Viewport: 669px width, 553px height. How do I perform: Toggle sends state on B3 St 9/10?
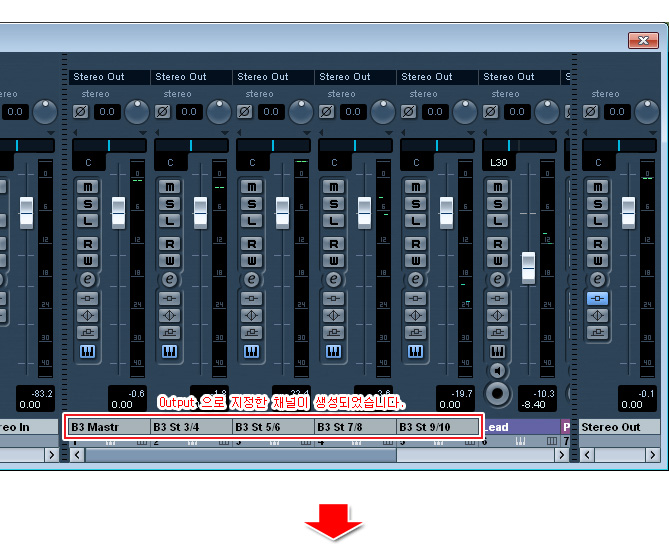[x=415, y=332]
